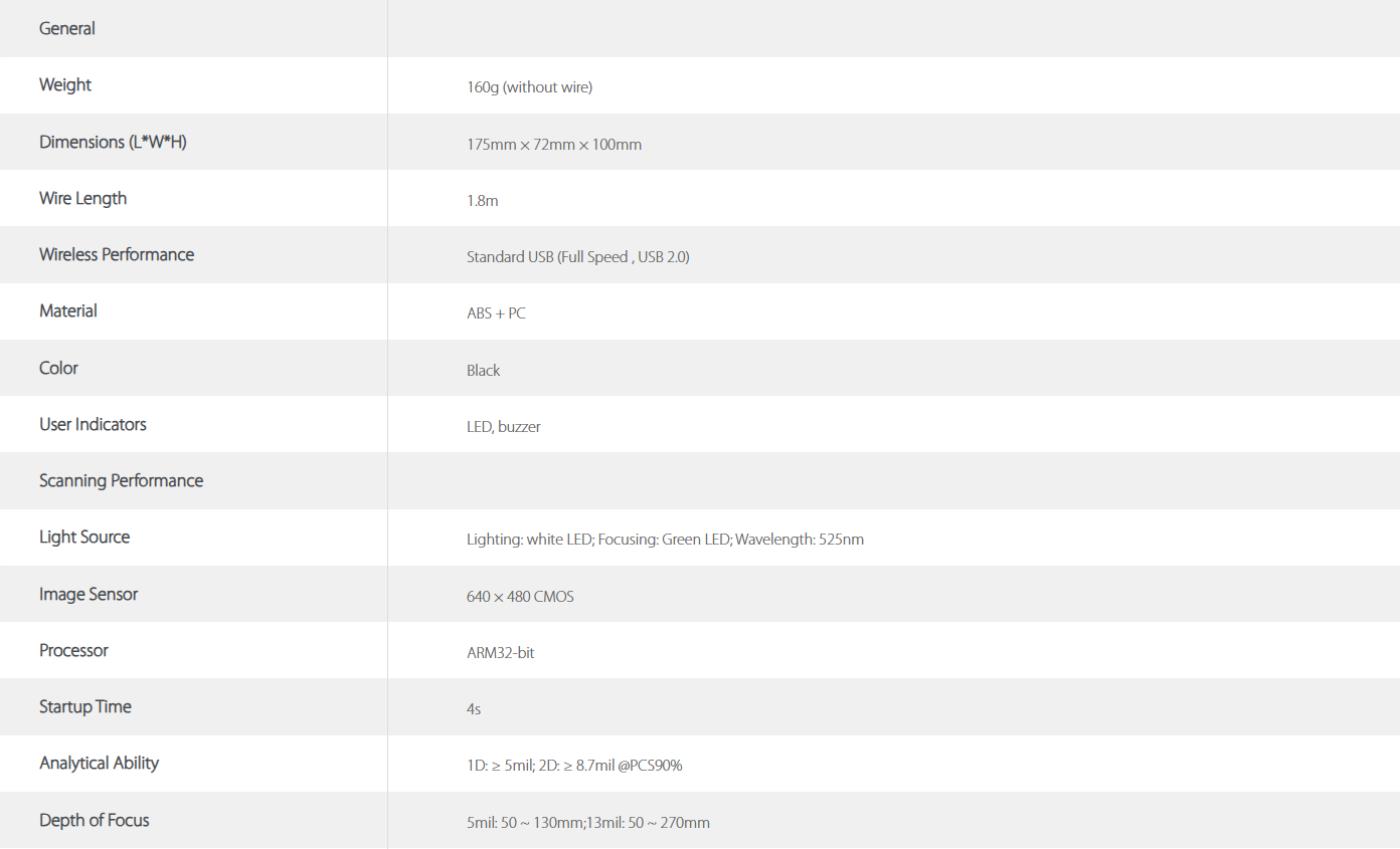Screen dimensions: 1400x849
Task: Click the LED, buzzer value
Action: pos(503,426)
